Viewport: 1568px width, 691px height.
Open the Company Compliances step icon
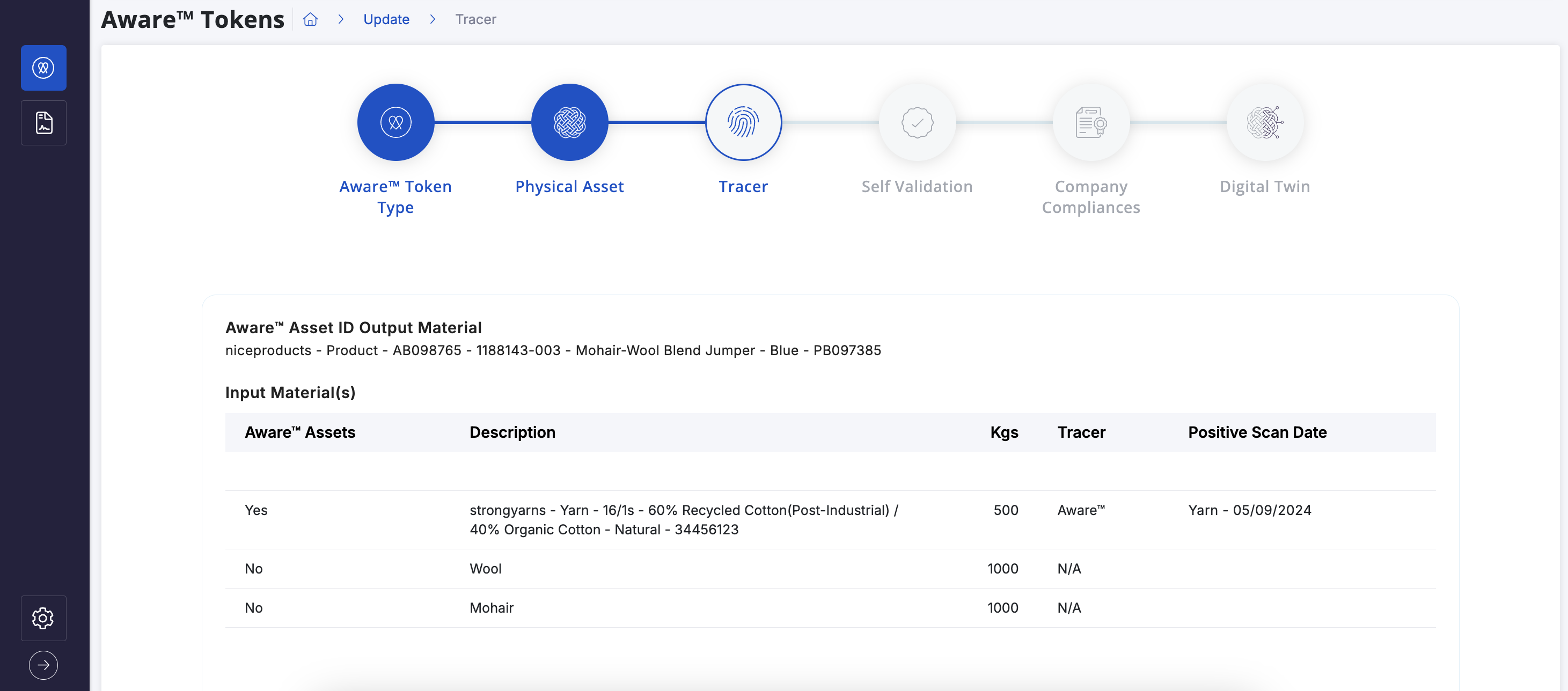[1091, 122]
